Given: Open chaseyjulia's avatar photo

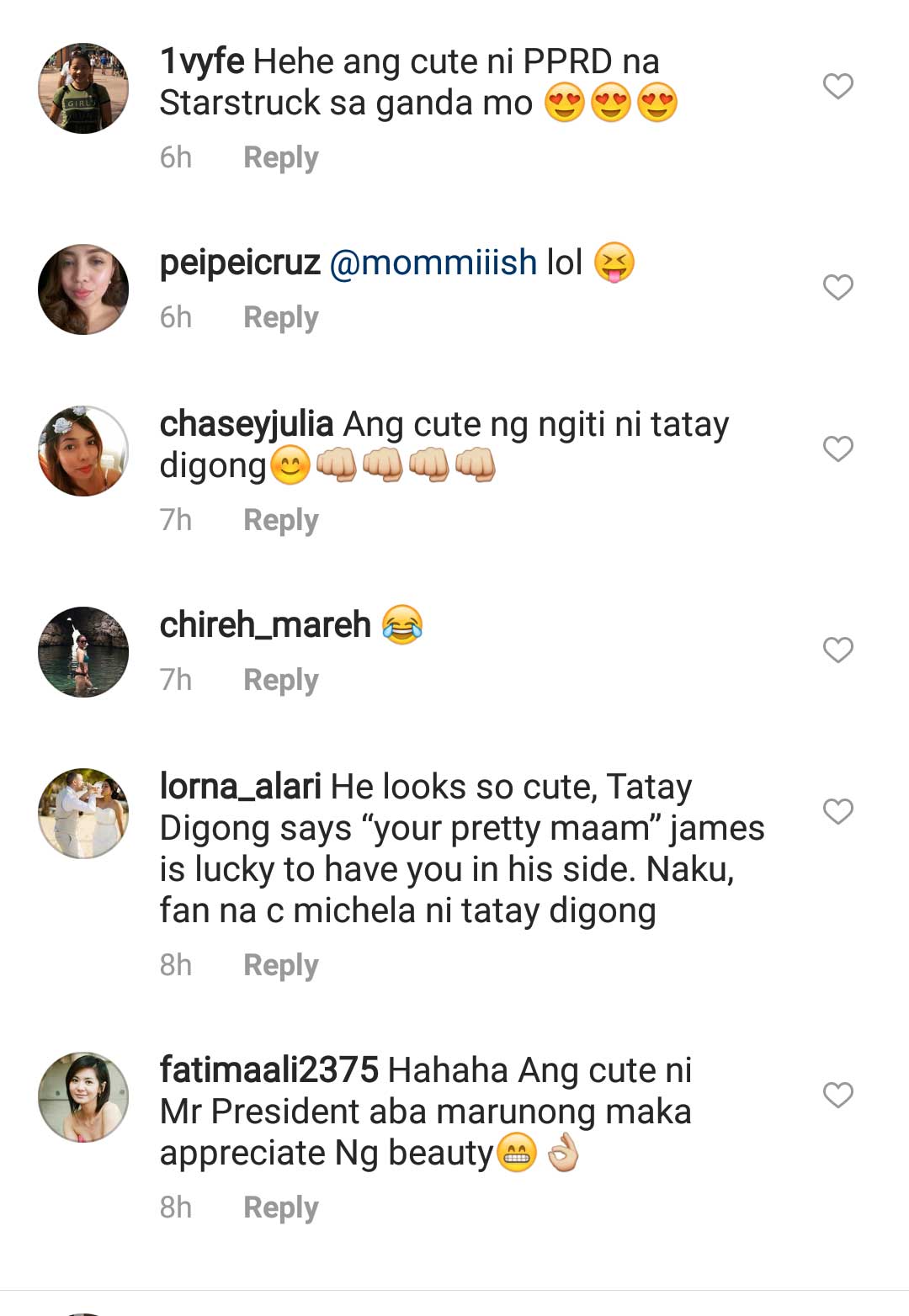Looking at the screenshot, I should pyautogui.click(x=83, y=451).
